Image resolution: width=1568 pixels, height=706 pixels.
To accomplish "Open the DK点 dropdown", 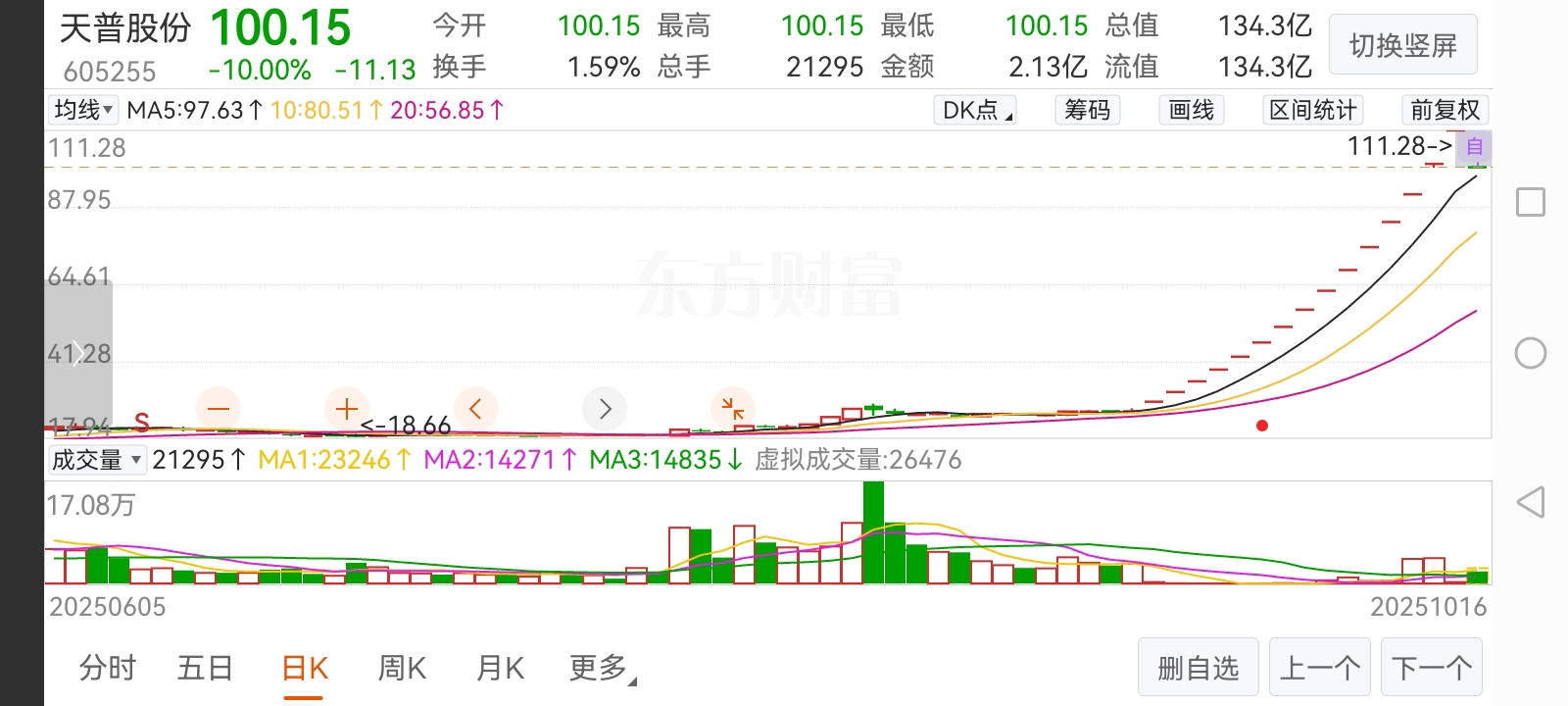I will coord(976,110).
